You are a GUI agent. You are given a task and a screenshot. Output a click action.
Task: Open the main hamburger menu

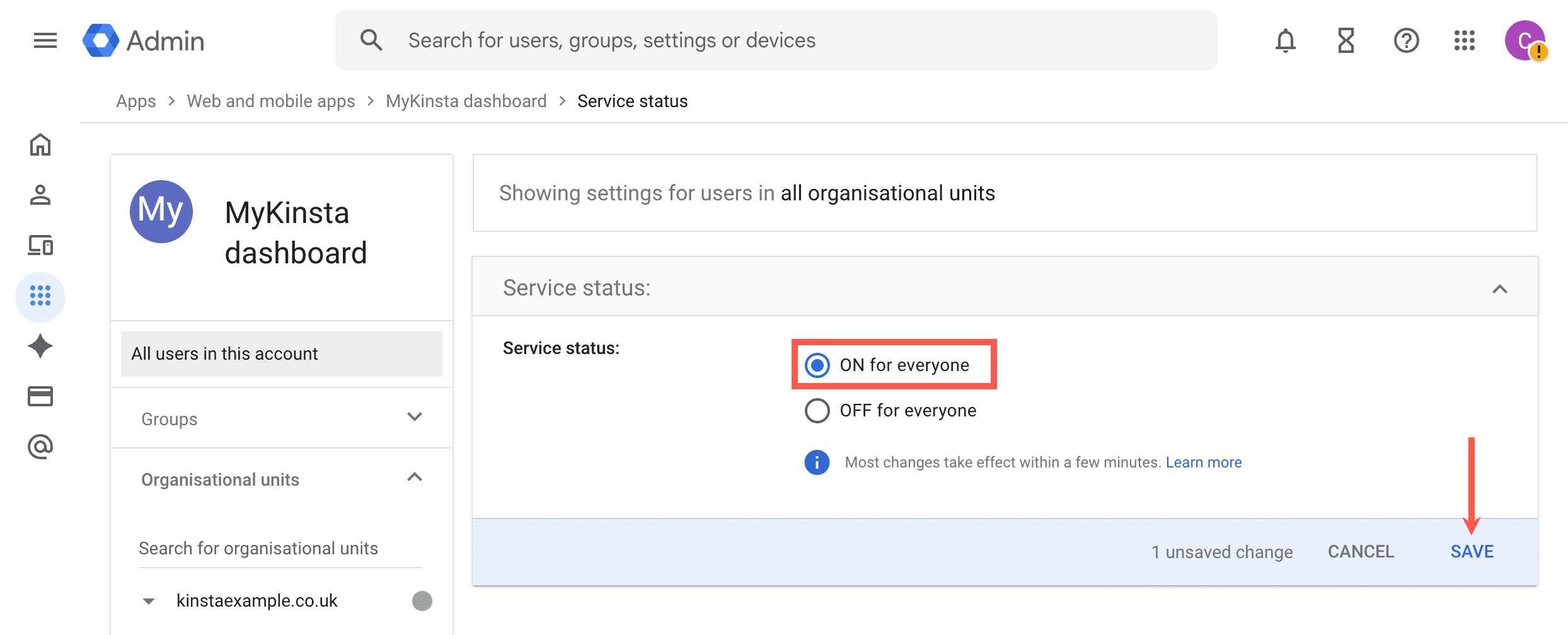click(x=45, y=41)
